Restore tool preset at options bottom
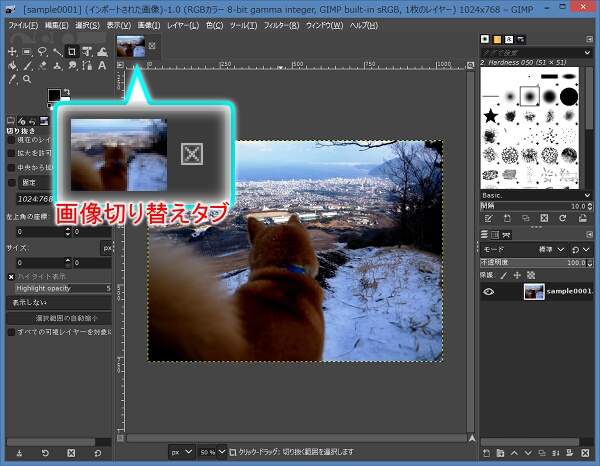600x466 pixels. tap(45, 453)
